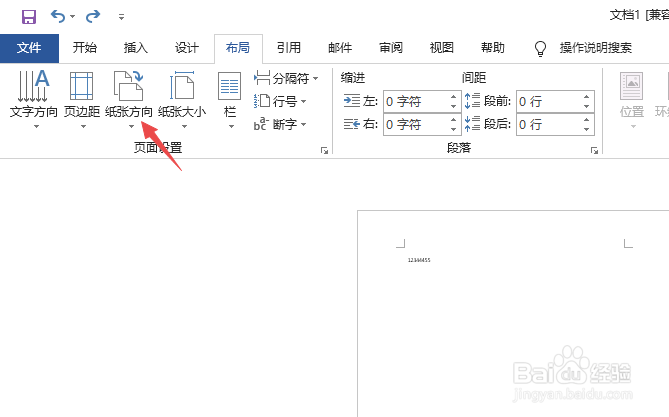Image resolution: width=669 pixels, height=417 pixels.
Task: Switch to the 开始 tab
Action: click(x=84, y=47)
